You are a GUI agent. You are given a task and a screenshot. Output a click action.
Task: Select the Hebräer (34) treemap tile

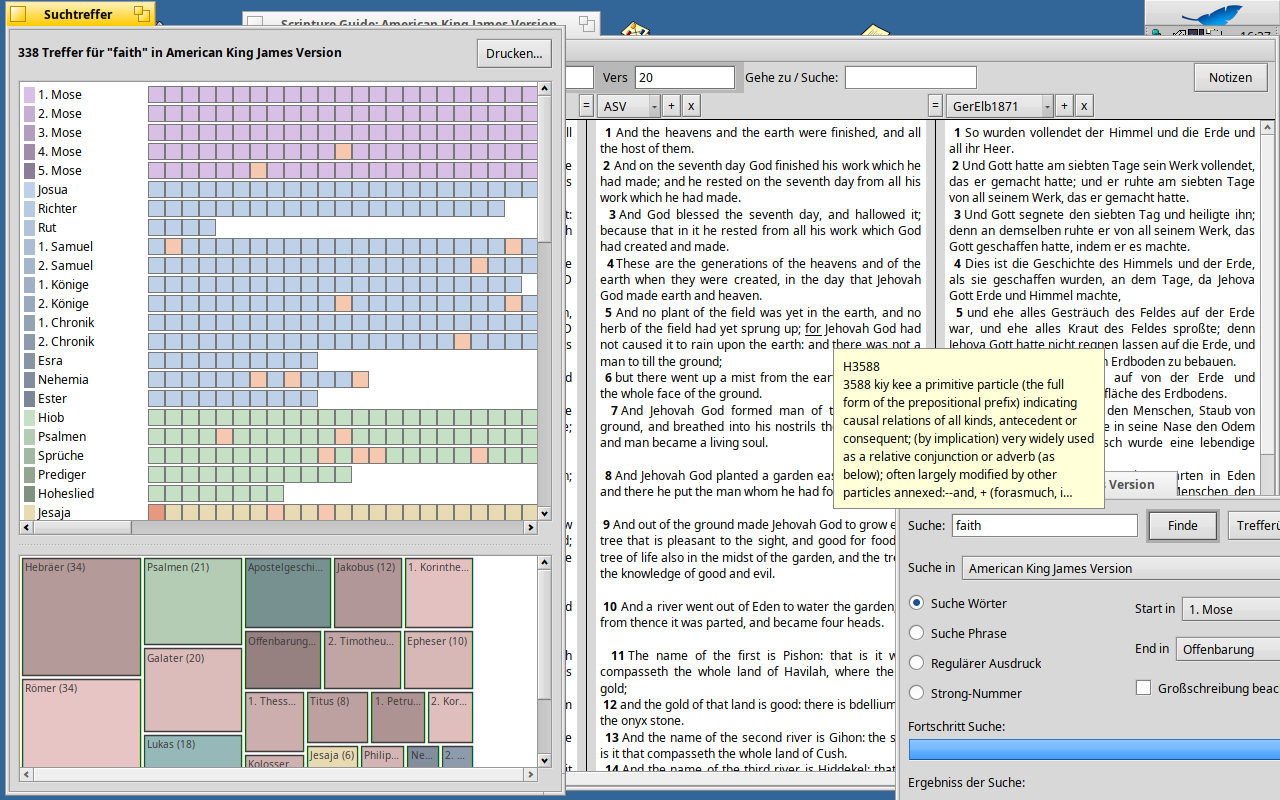point(81,617)
